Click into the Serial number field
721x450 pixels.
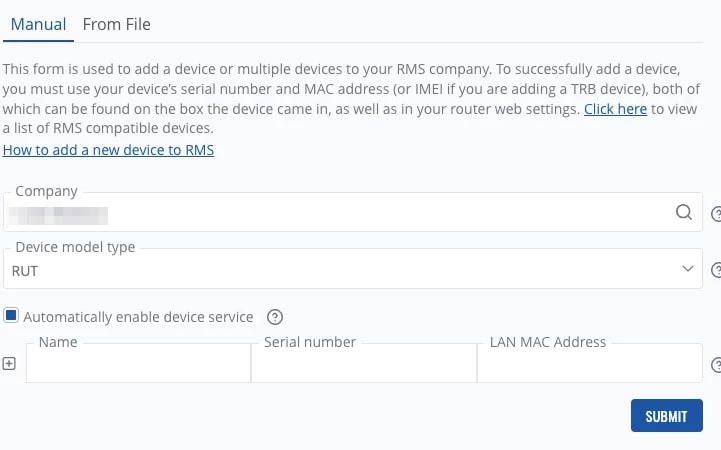coord(364,367)
